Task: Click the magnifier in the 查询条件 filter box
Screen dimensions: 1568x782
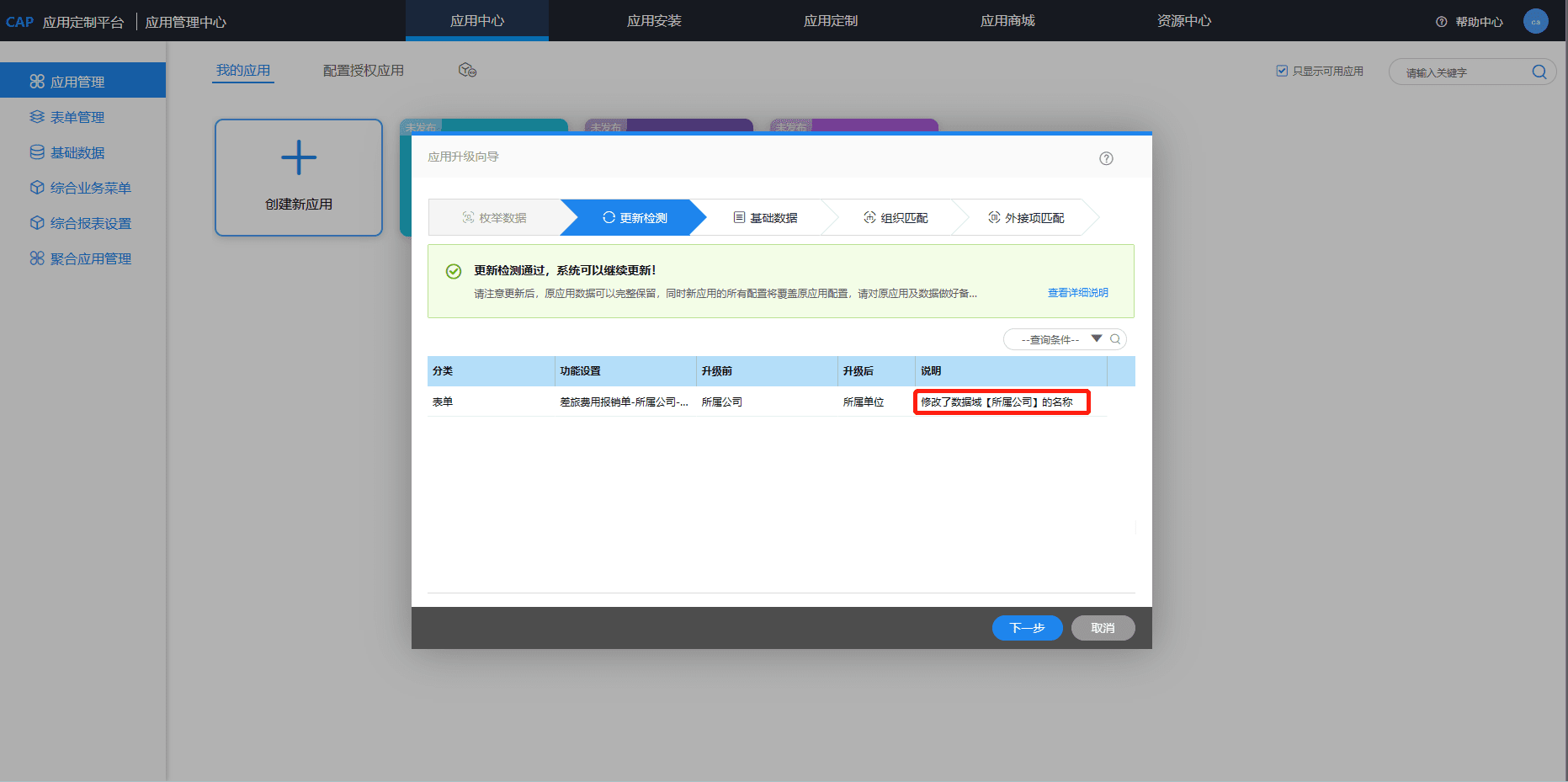Action: click(x=1115, y=339)
